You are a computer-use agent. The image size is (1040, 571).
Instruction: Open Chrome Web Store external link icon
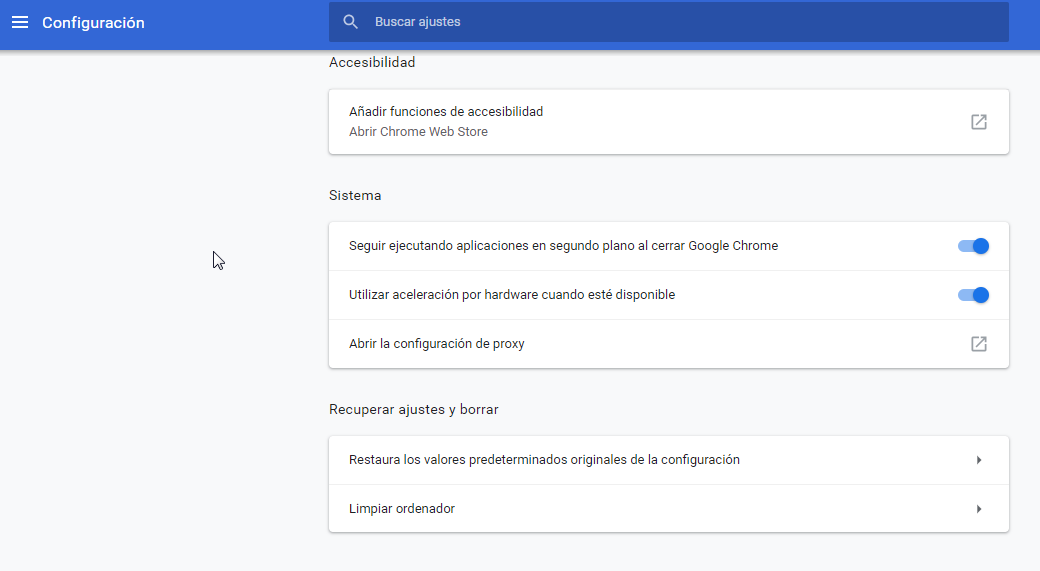tap(978, 122)
